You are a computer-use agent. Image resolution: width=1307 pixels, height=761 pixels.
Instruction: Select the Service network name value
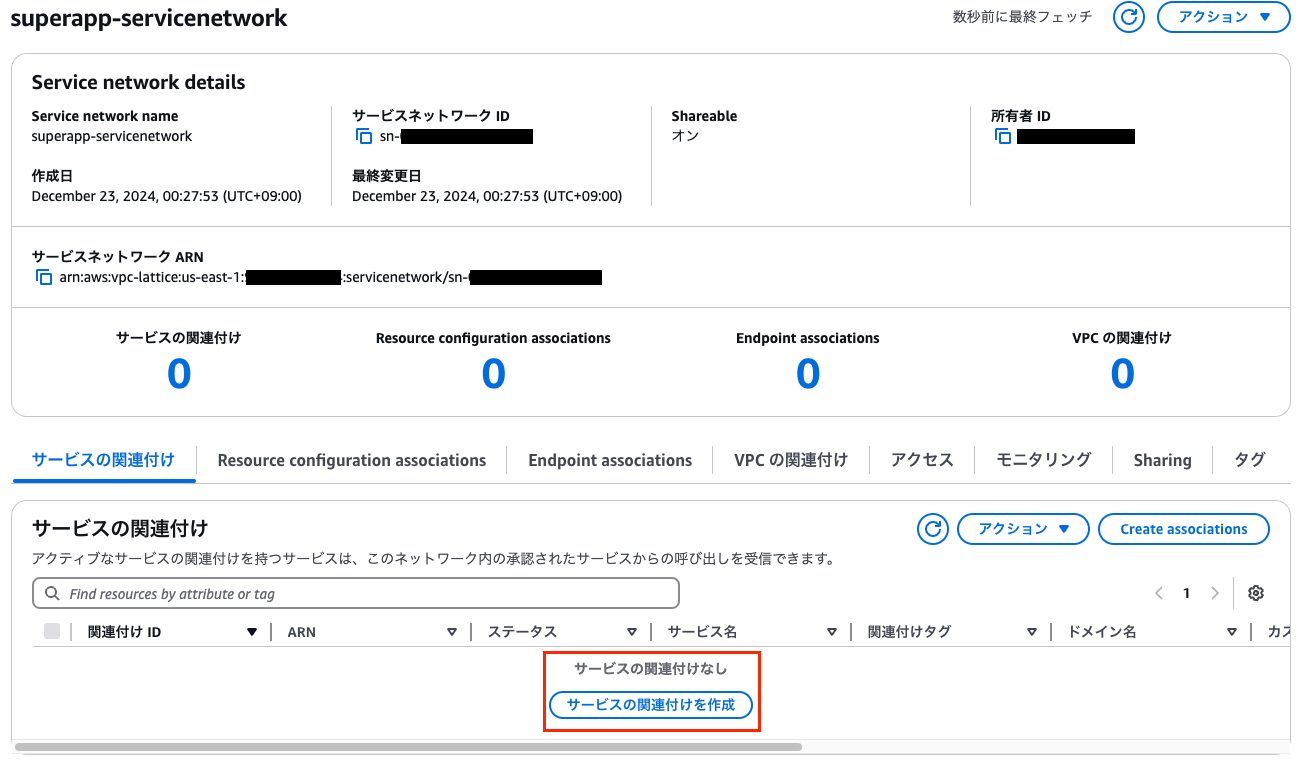tap(112, 136)
